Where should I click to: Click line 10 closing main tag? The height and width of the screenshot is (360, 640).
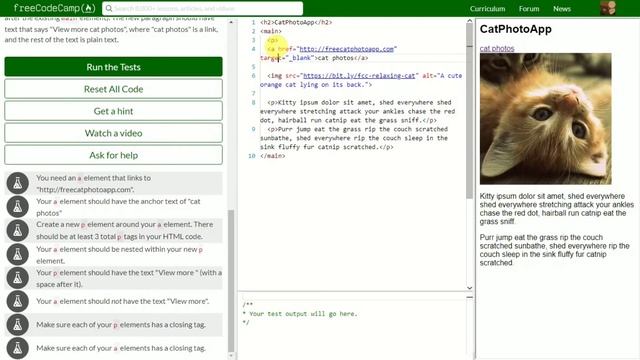(x=273, y=156)
